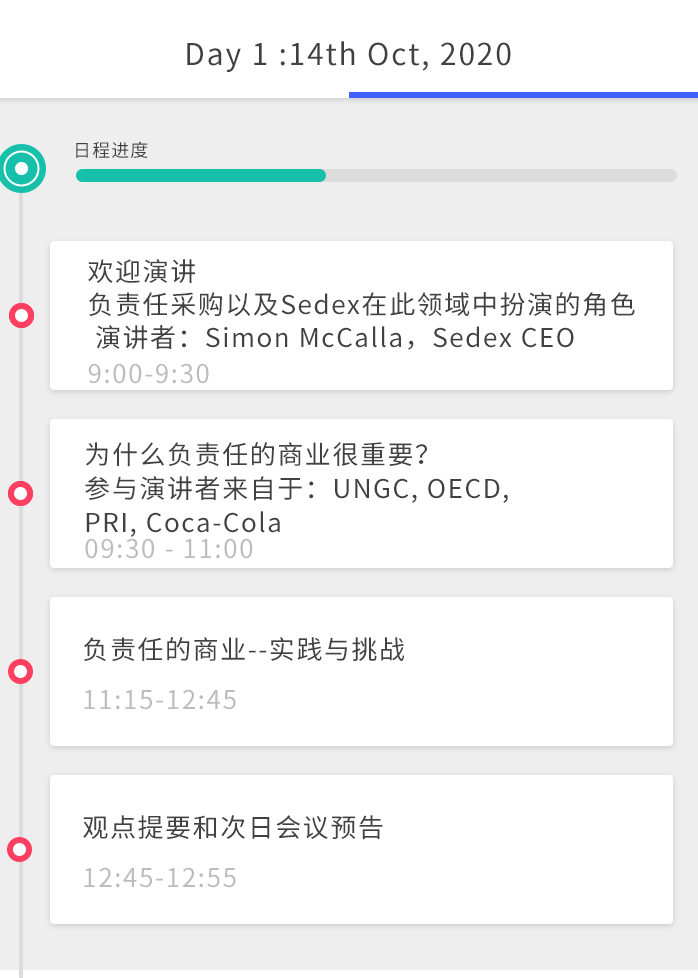Open the 欢迎演讲 session title
698x978 pixels.
142,271
